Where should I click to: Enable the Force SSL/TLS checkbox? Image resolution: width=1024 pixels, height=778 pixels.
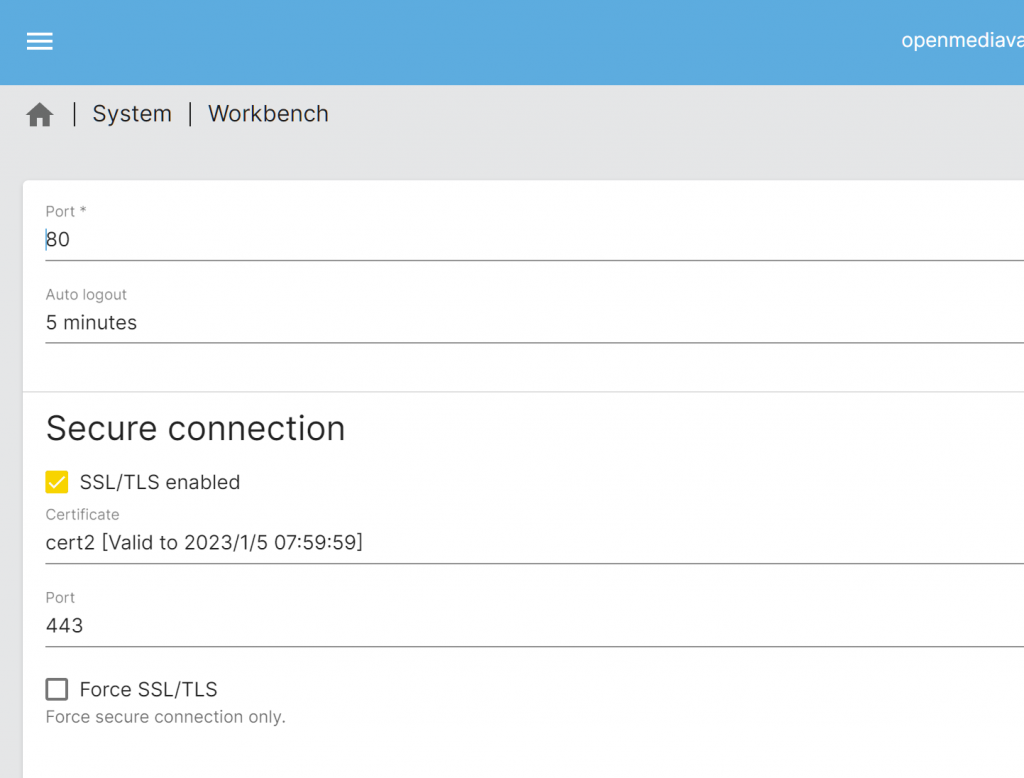pyautogui.click(x=57, y=689)
